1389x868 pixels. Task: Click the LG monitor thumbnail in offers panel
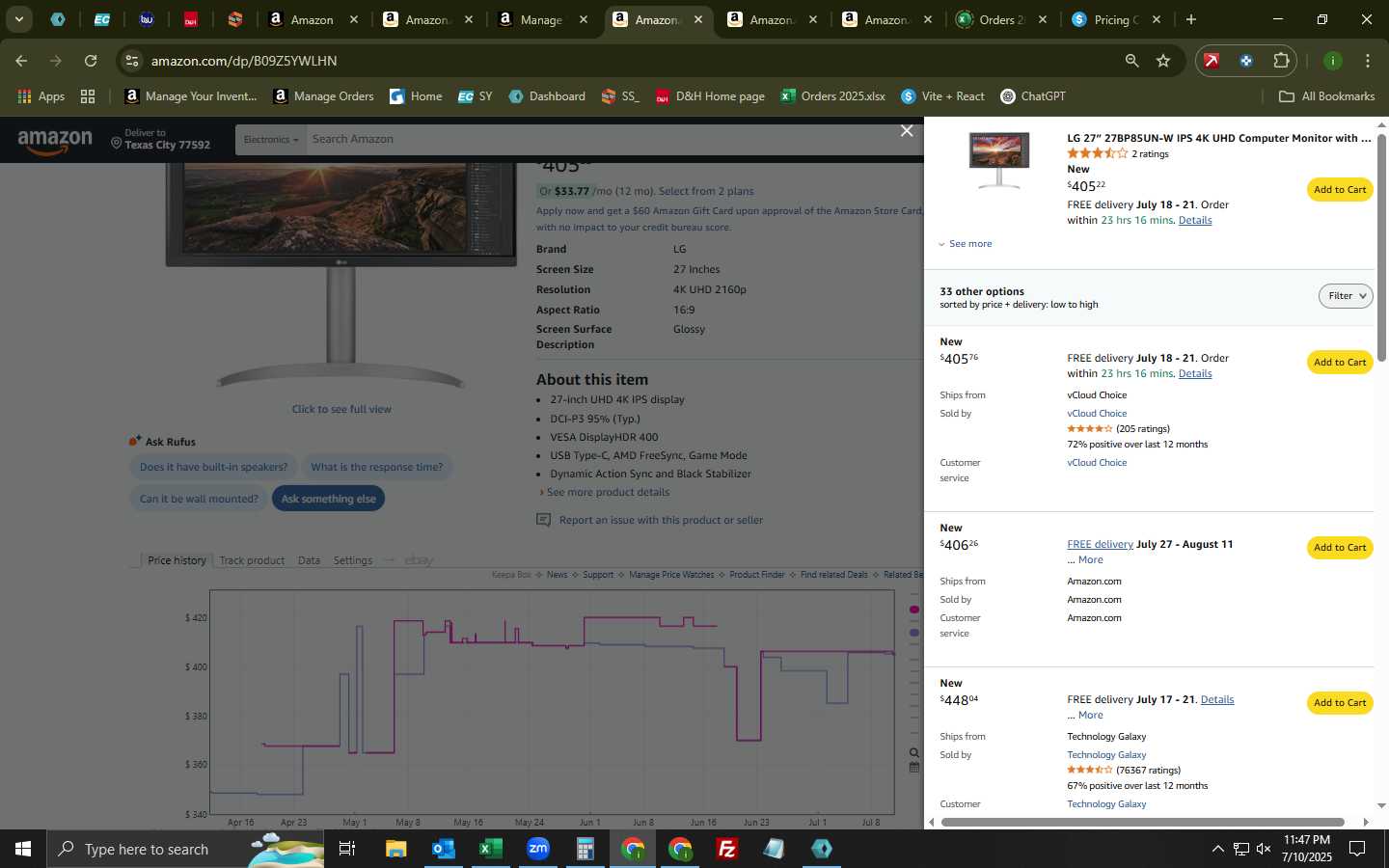tap(999, 160)
